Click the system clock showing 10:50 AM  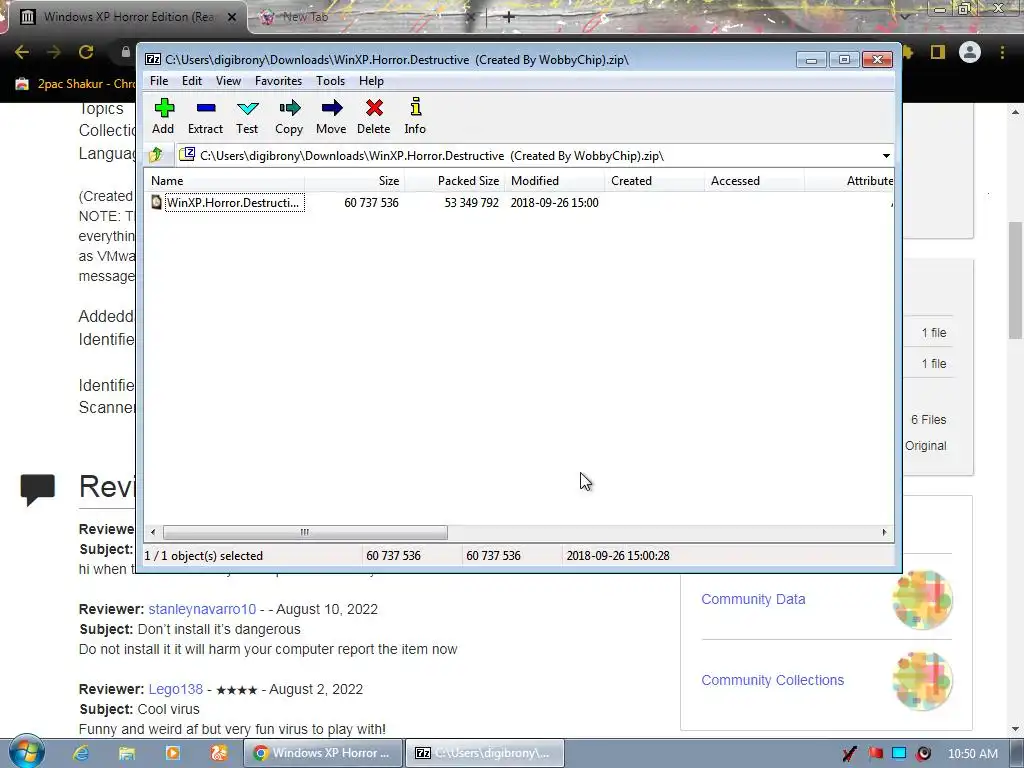point(972,754)
